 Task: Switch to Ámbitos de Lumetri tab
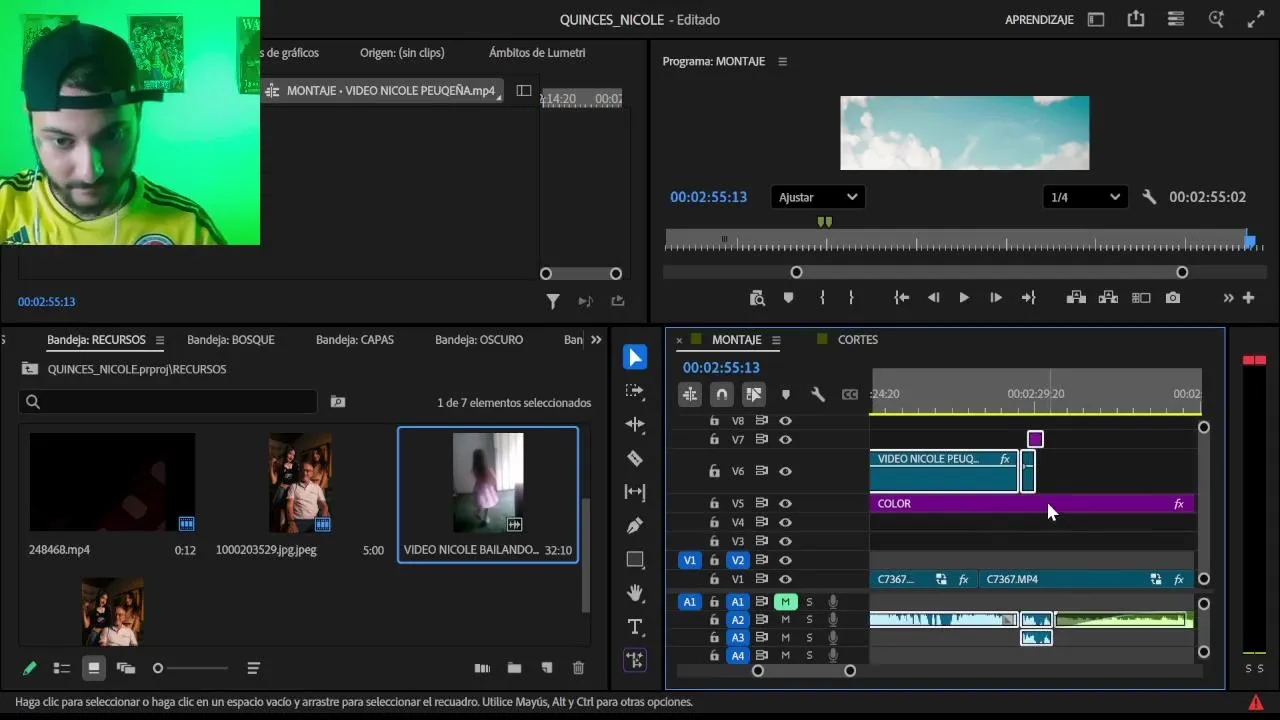click(x=537, y=53)
